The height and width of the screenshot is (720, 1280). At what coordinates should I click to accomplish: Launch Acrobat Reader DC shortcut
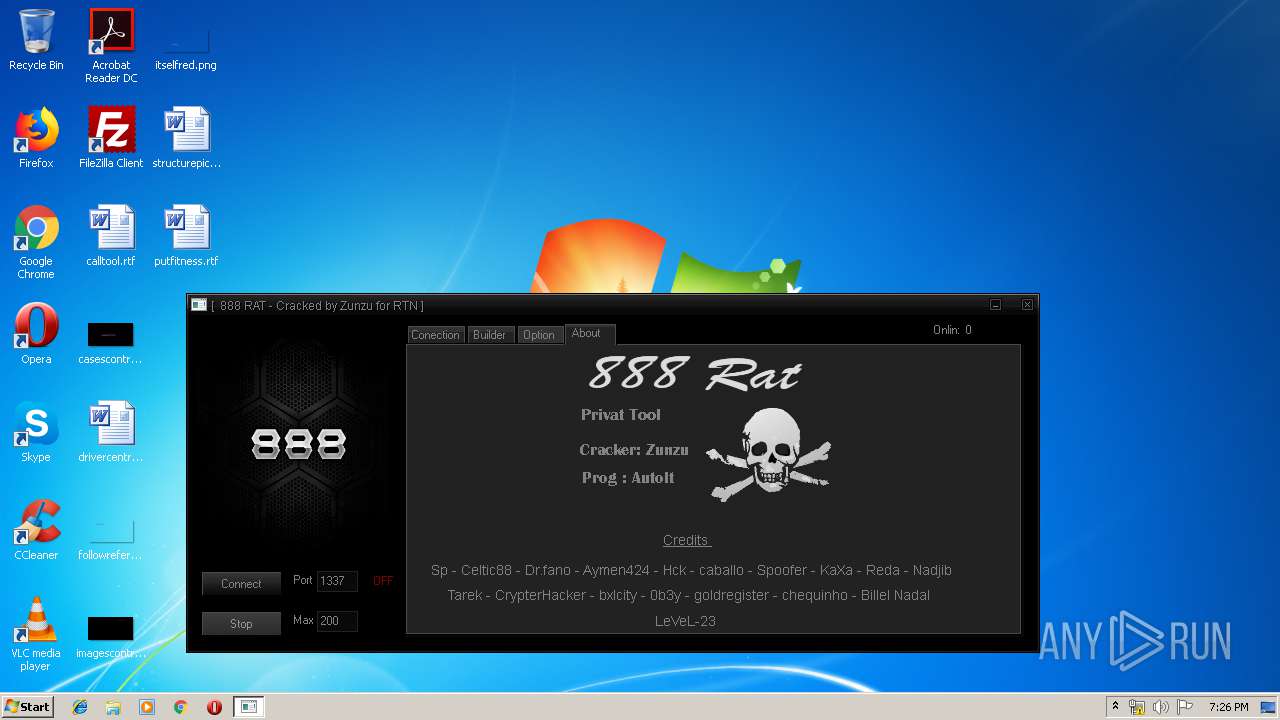tap(111, 46)
